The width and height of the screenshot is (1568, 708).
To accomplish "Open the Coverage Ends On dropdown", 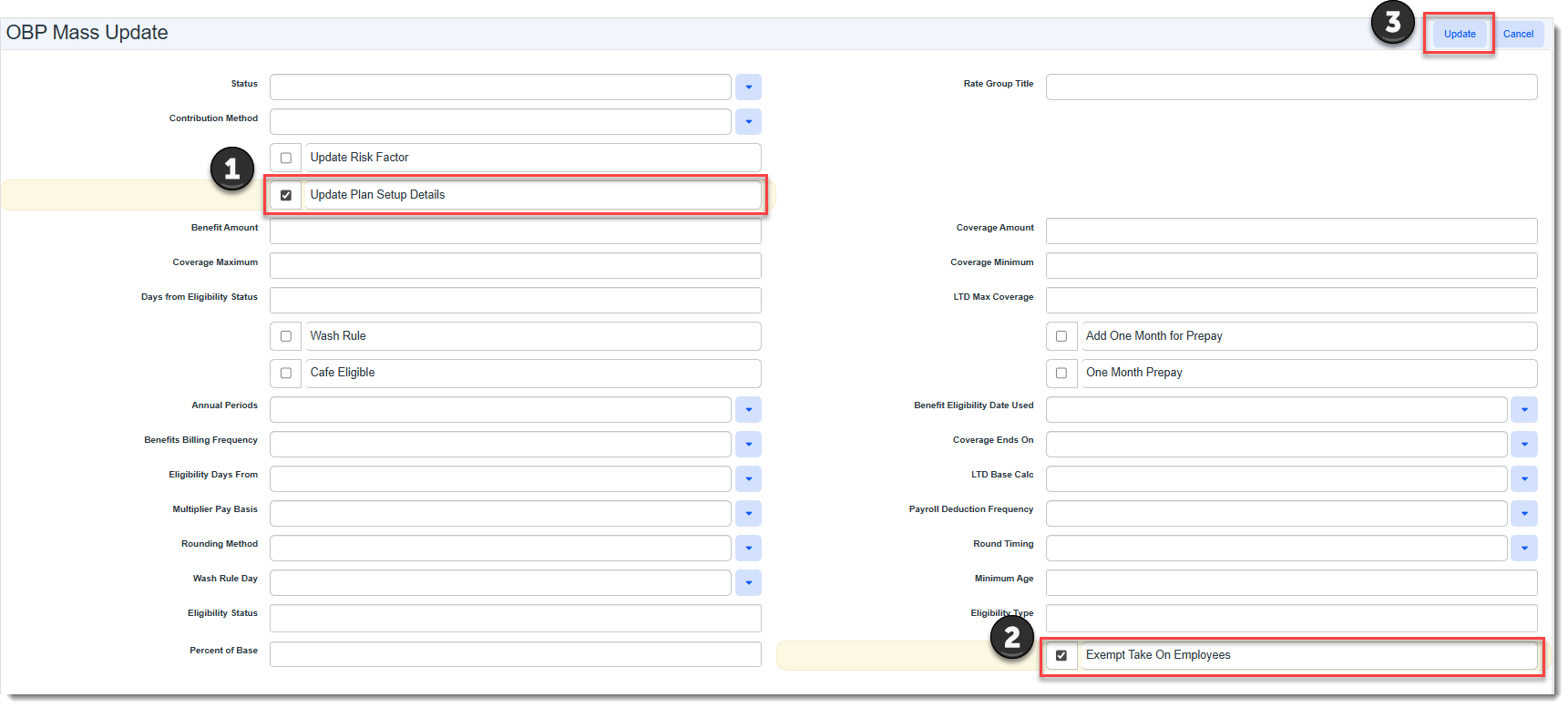I will pos(1523,445).
